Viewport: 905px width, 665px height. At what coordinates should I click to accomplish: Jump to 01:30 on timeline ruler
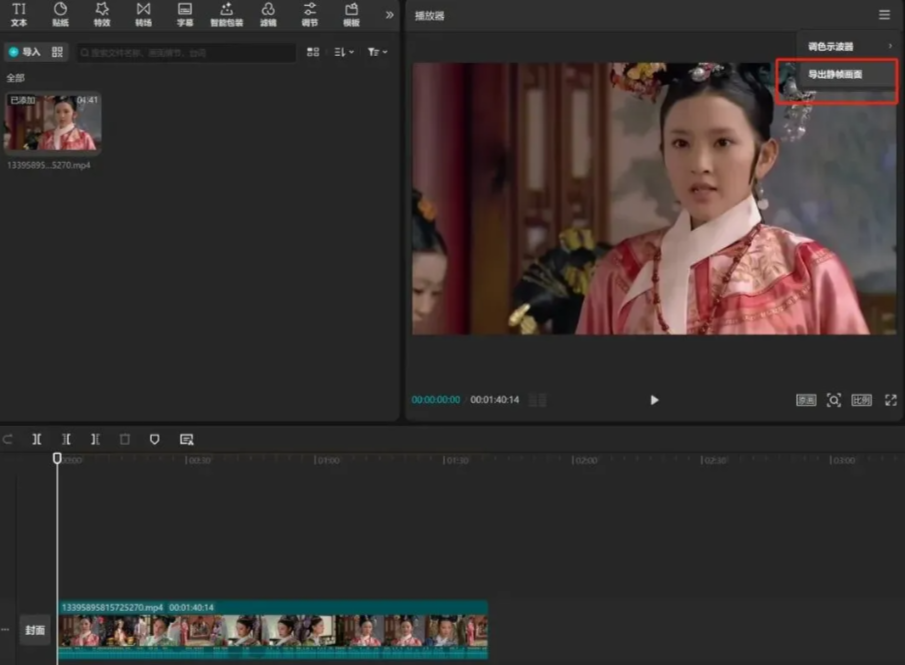[x=456, y=460]
